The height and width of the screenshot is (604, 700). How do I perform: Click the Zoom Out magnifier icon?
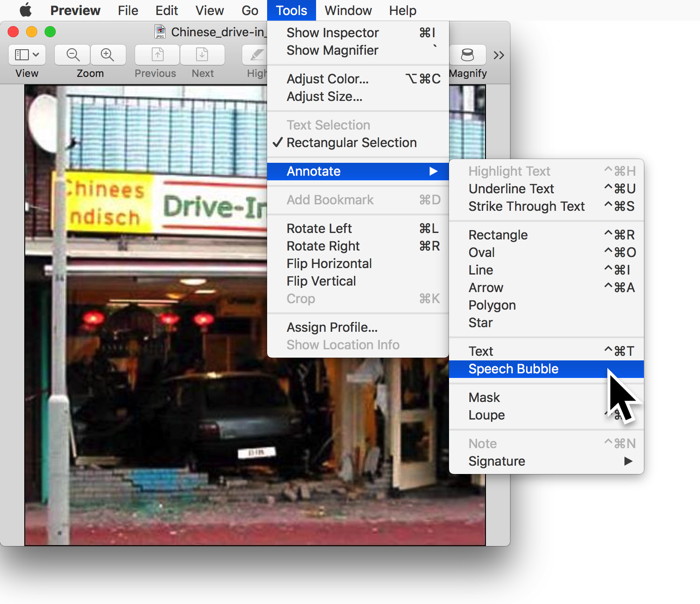[x=73, y=55]
